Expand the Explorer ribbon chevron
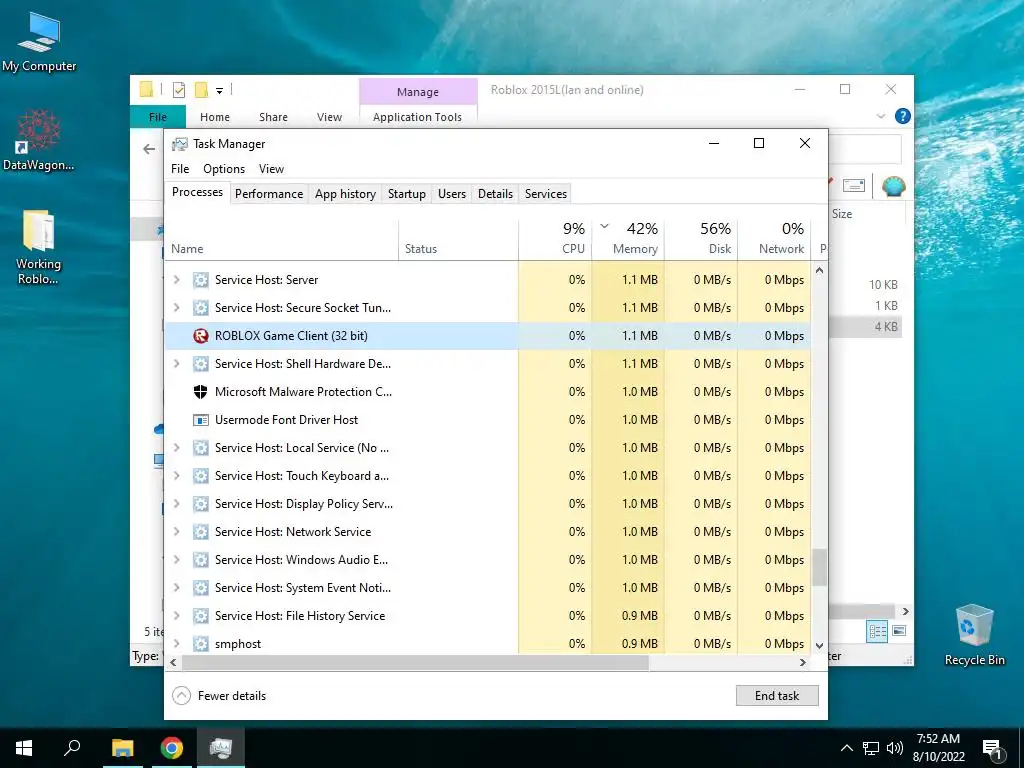The width and height of the screenshot is (1024, 768). [x=881, y=116]
